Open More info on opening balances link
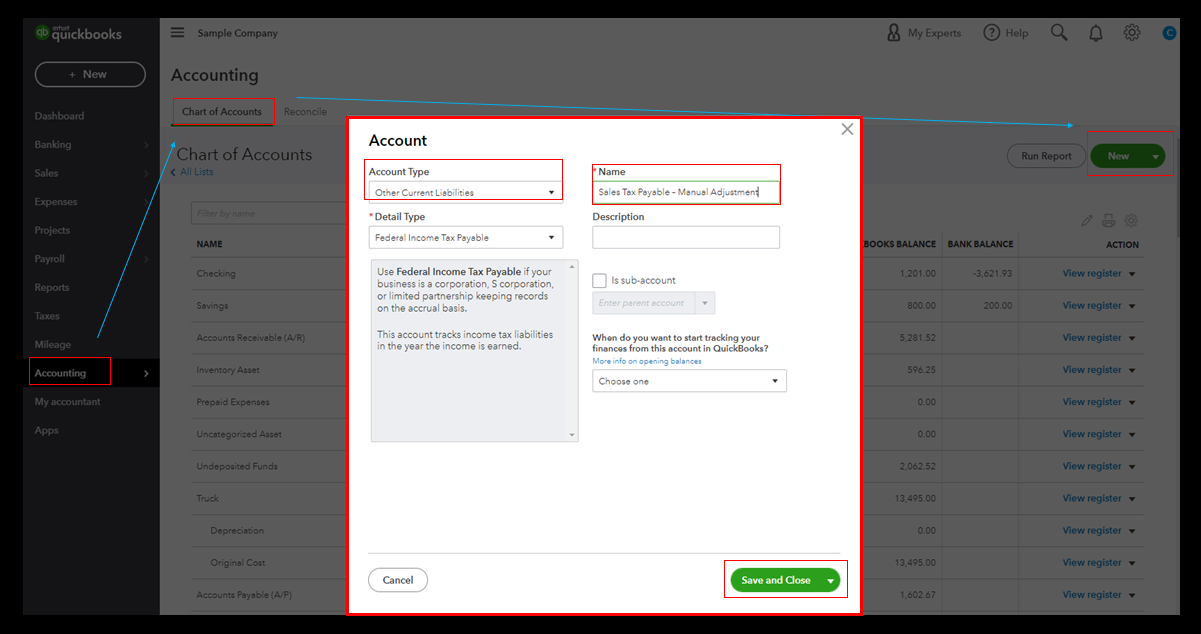Viewport: 1201px width, 634px height. point(647,361)
